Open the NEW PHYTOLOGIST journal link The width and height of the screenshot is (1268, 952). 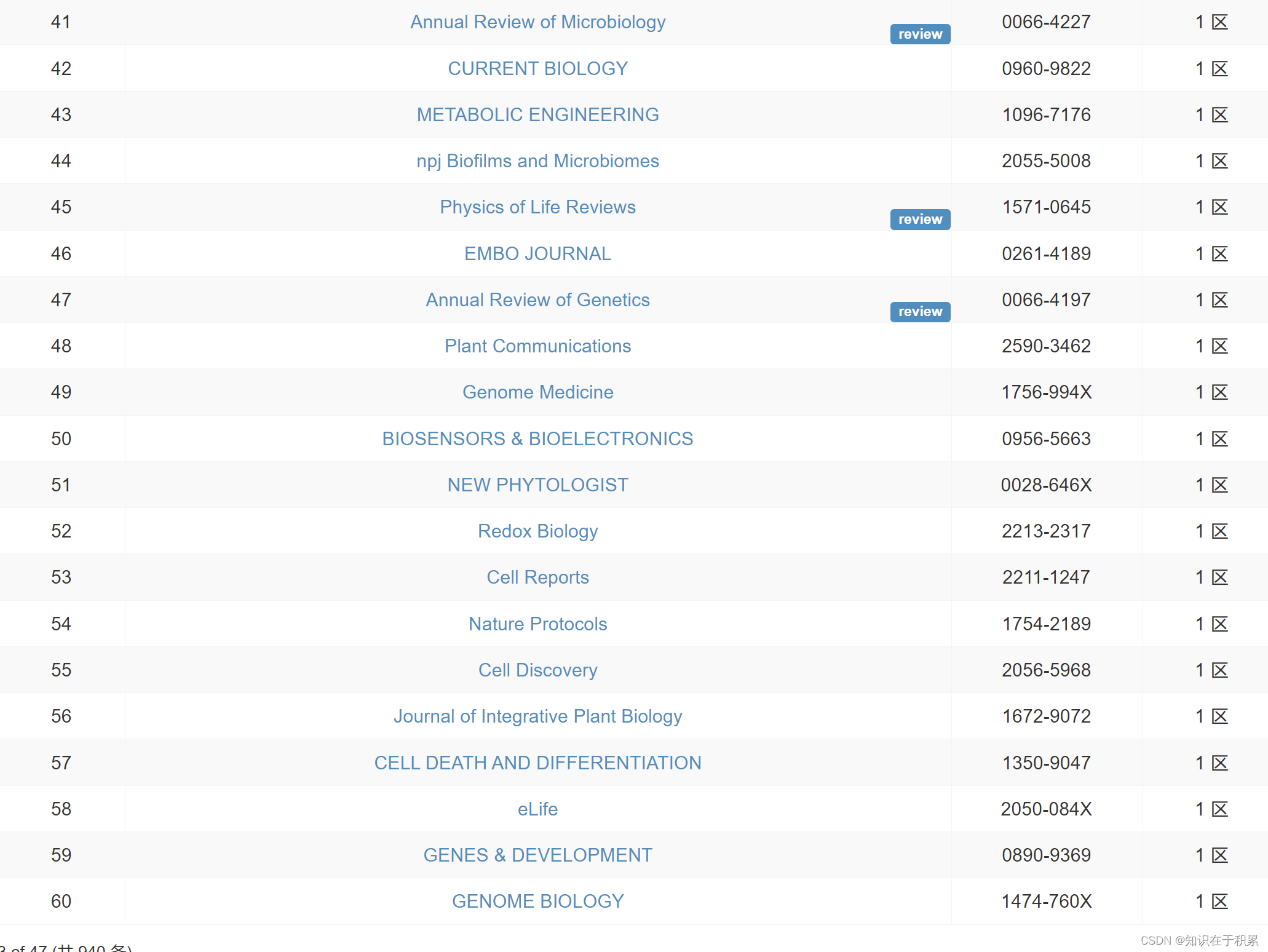(537, 485)
